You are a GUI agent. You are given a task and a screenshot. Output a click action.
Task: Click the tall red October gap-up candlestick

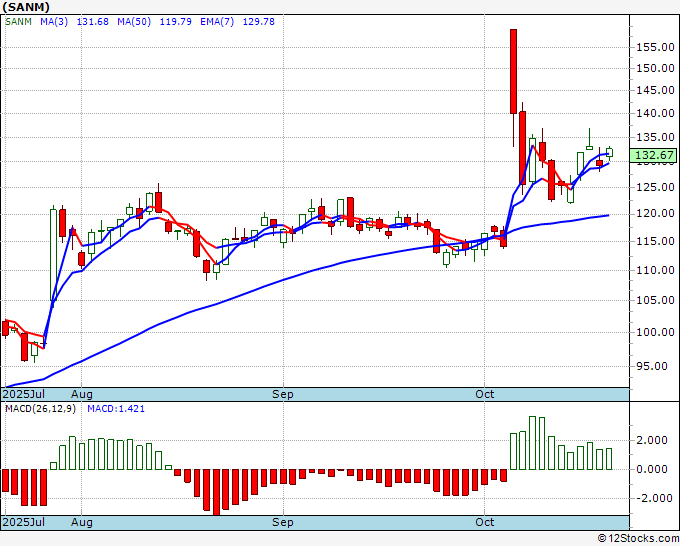pyautogui.click(x=513, y=72)
